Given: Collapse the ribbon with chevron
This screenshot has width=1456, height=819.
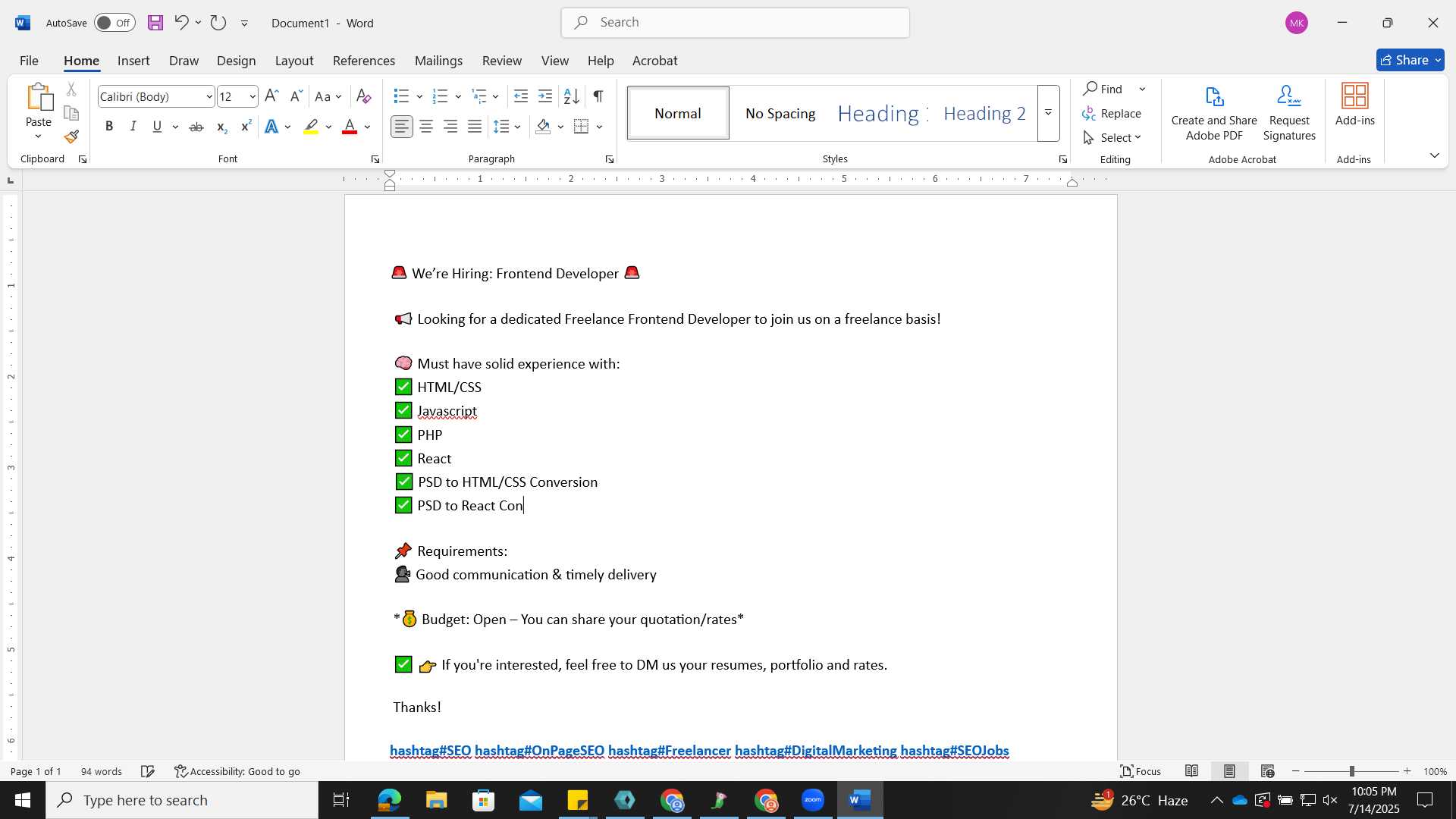Looking at the screenshot, I should (1434, 155).
